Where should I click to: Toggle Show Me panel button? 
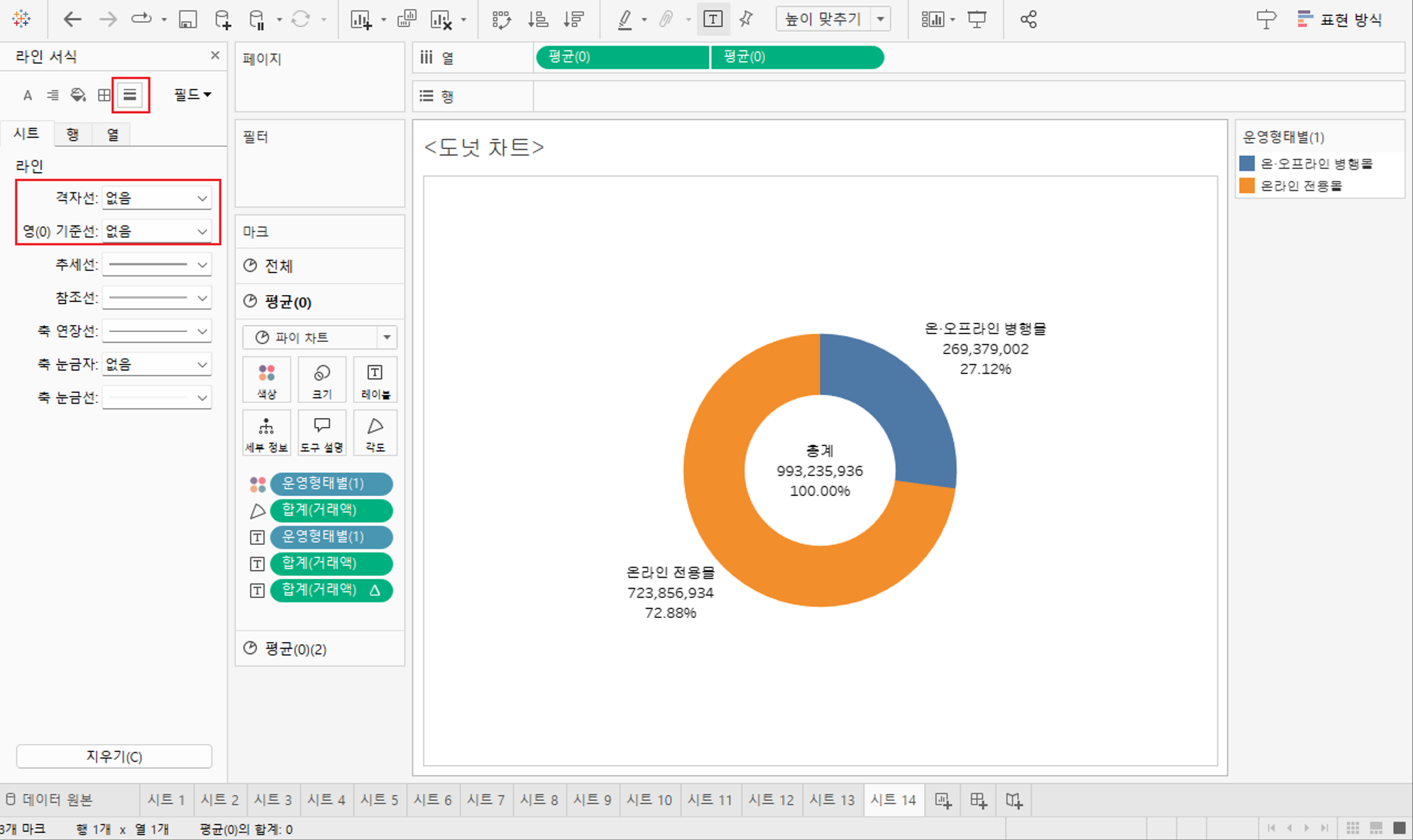[x=1341, y=19]
